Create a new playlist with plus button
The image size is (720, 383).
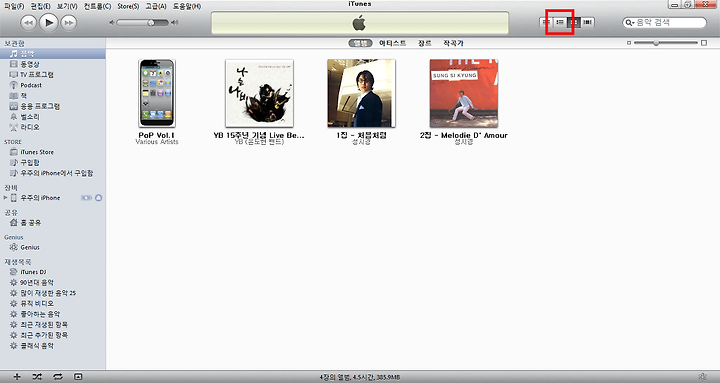pos(17,377)
